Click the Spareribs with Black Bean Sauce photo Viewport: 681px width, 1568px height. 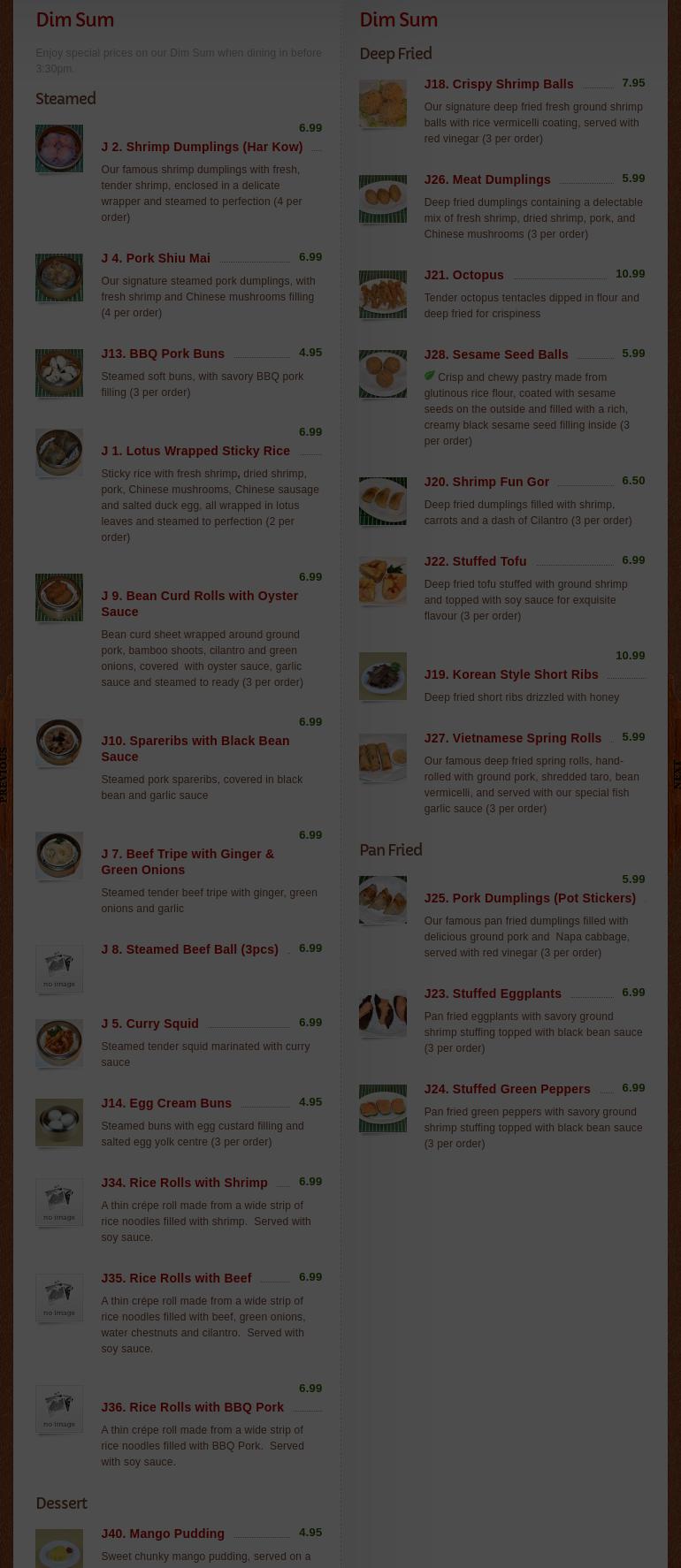[59, 742]
